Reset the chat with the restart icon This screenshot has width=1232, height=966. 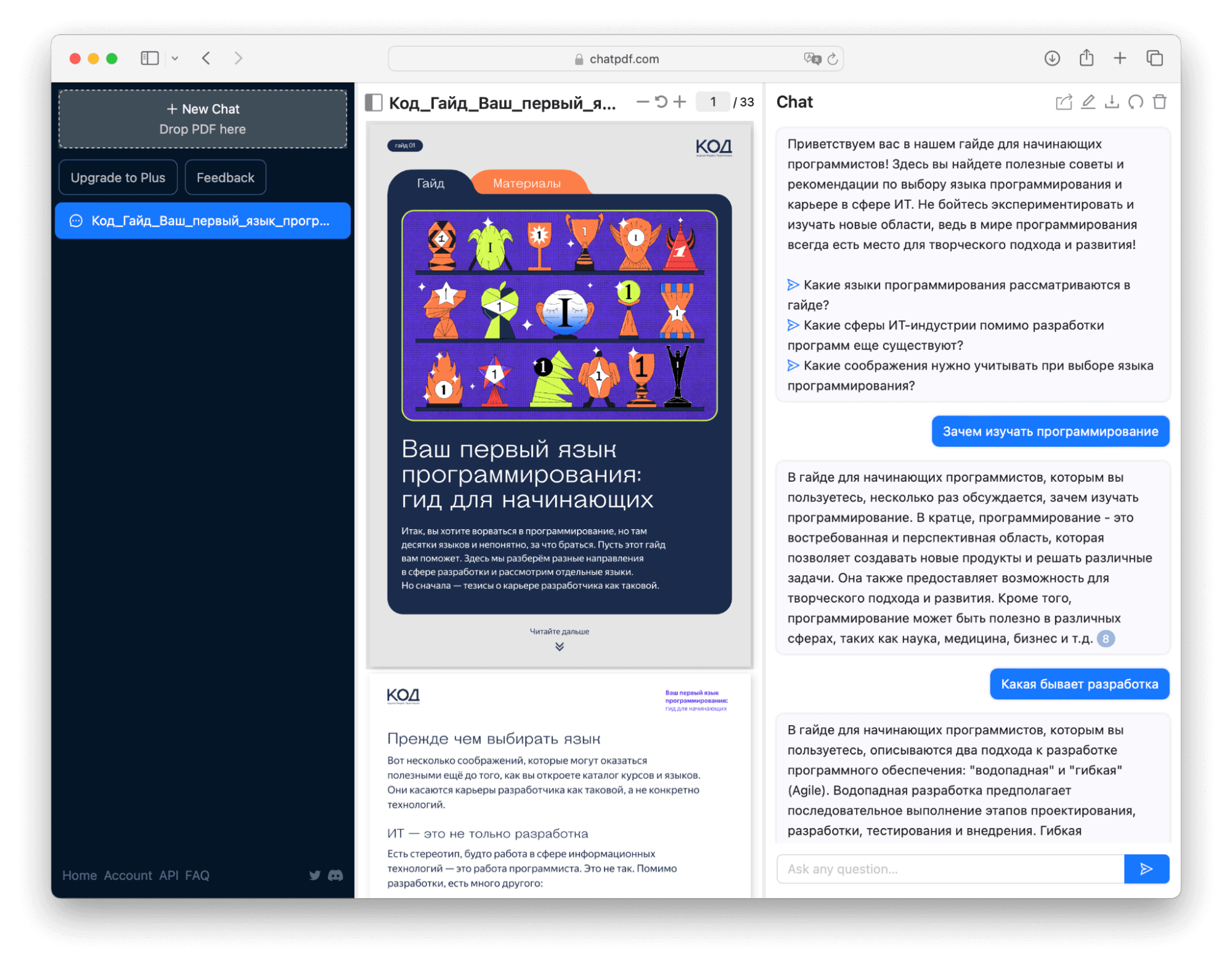coord(1136,102)
